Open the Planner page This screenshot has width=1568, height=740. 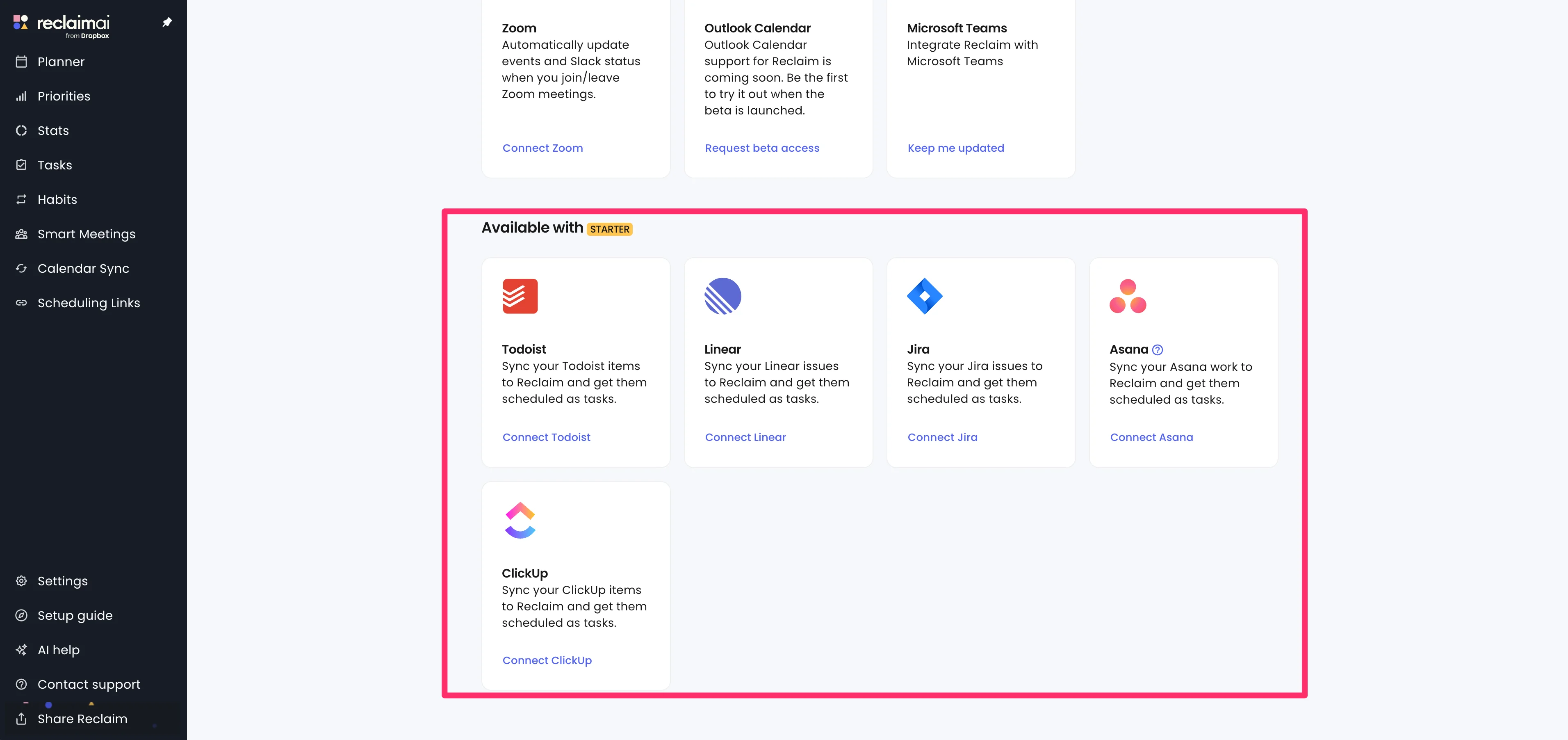(61, 62)
